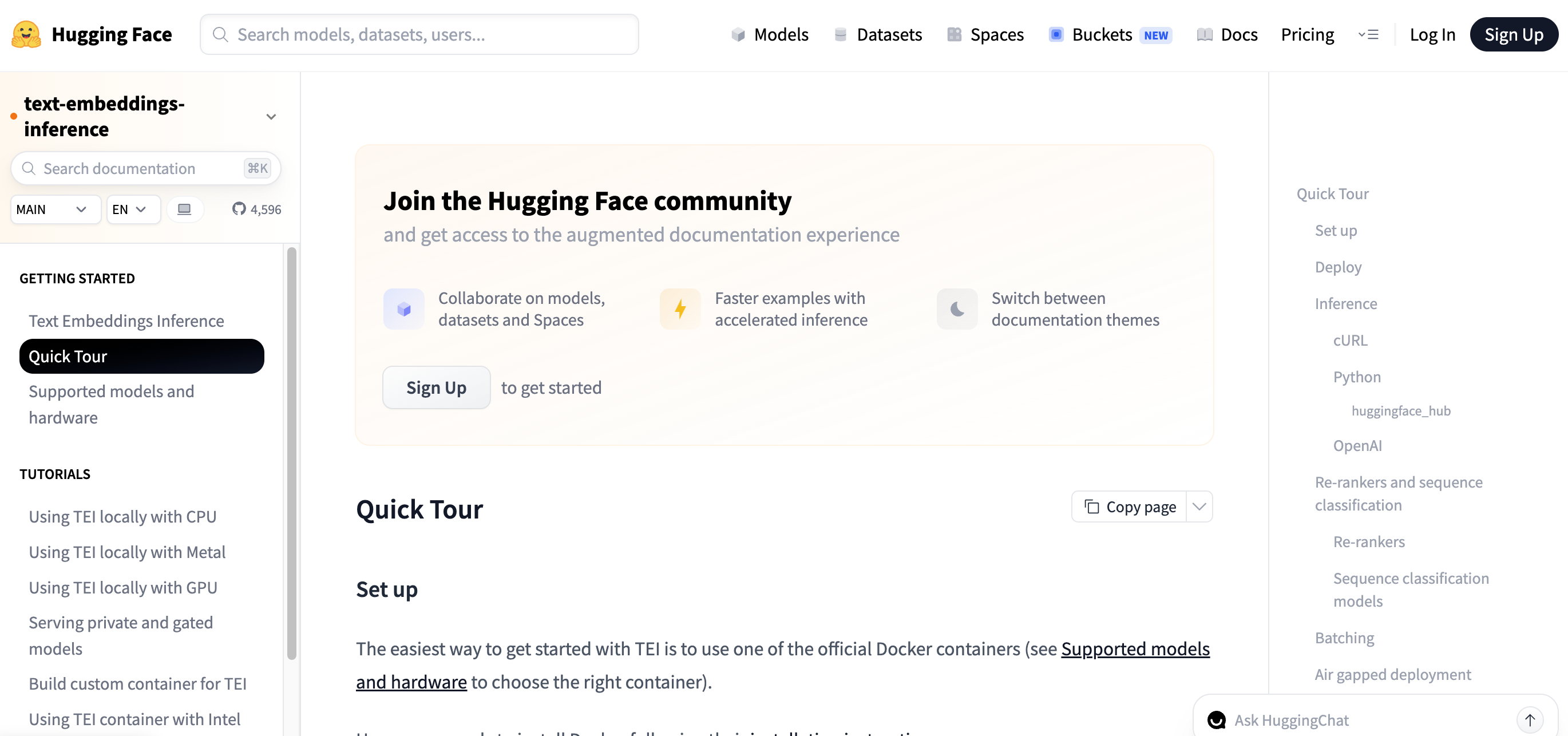Click the HuggingChat logo icon
Screen dimensions: 1568x736
point(1216,719)
